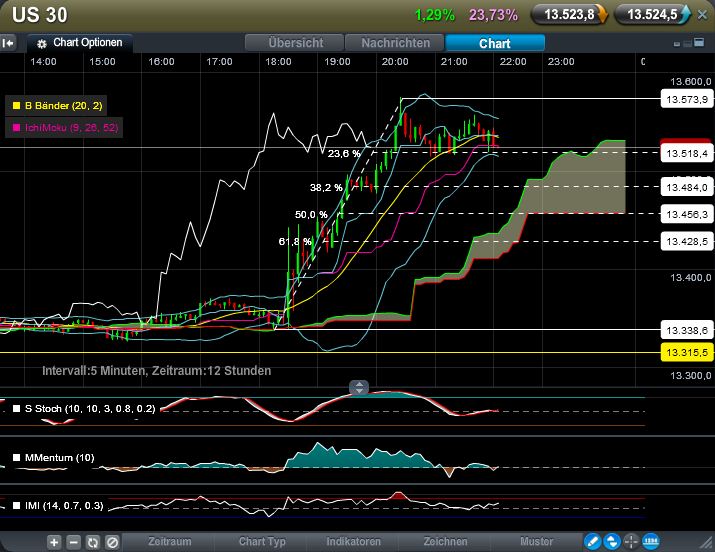Screen dimensions: 715x552
Task: Click the Intervall:5 Minuten, Zeitraum:12 Stunden text
Action: (156, 371)
